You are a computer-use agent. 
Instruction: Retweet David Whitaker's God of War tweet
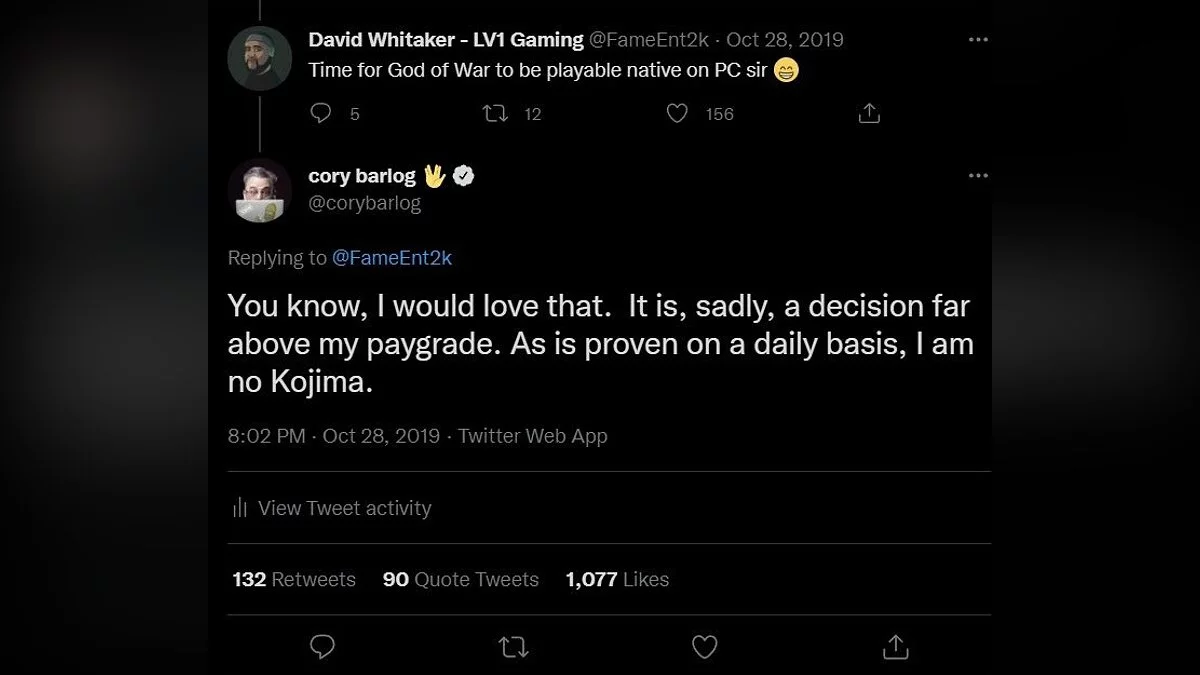click(x=495, y=113)
